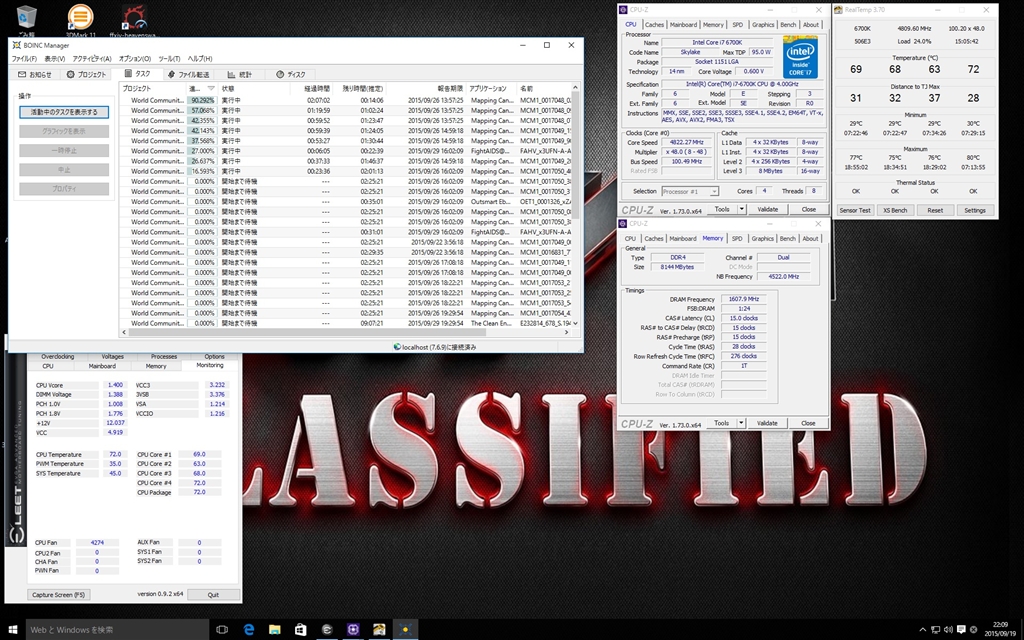Open the アクティビティ(A) menu in BOINC
1024x640 pixels.
tap(91, 59)
